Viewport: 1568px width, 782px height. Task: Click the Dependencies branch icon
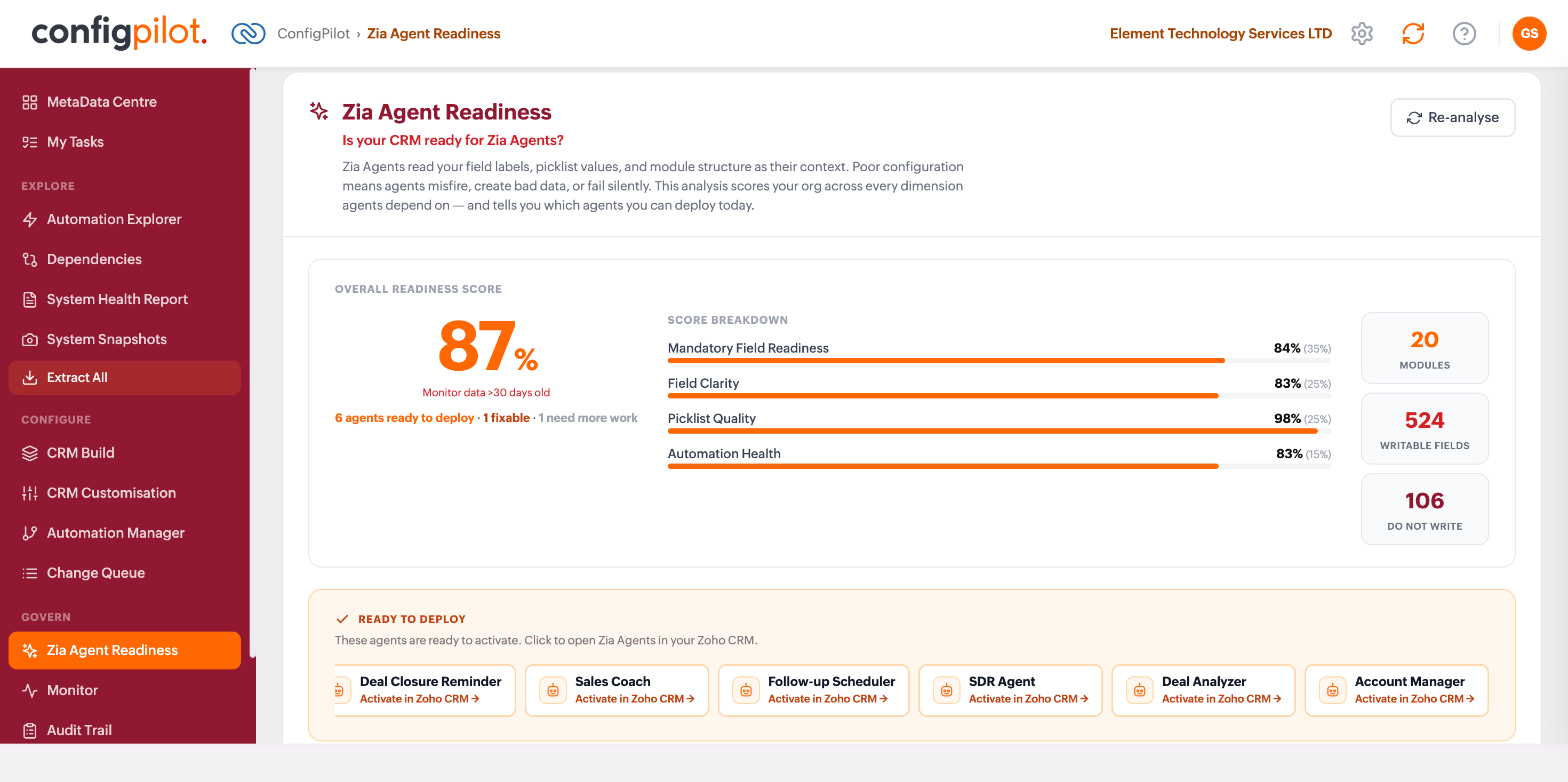tap(29, 259)
